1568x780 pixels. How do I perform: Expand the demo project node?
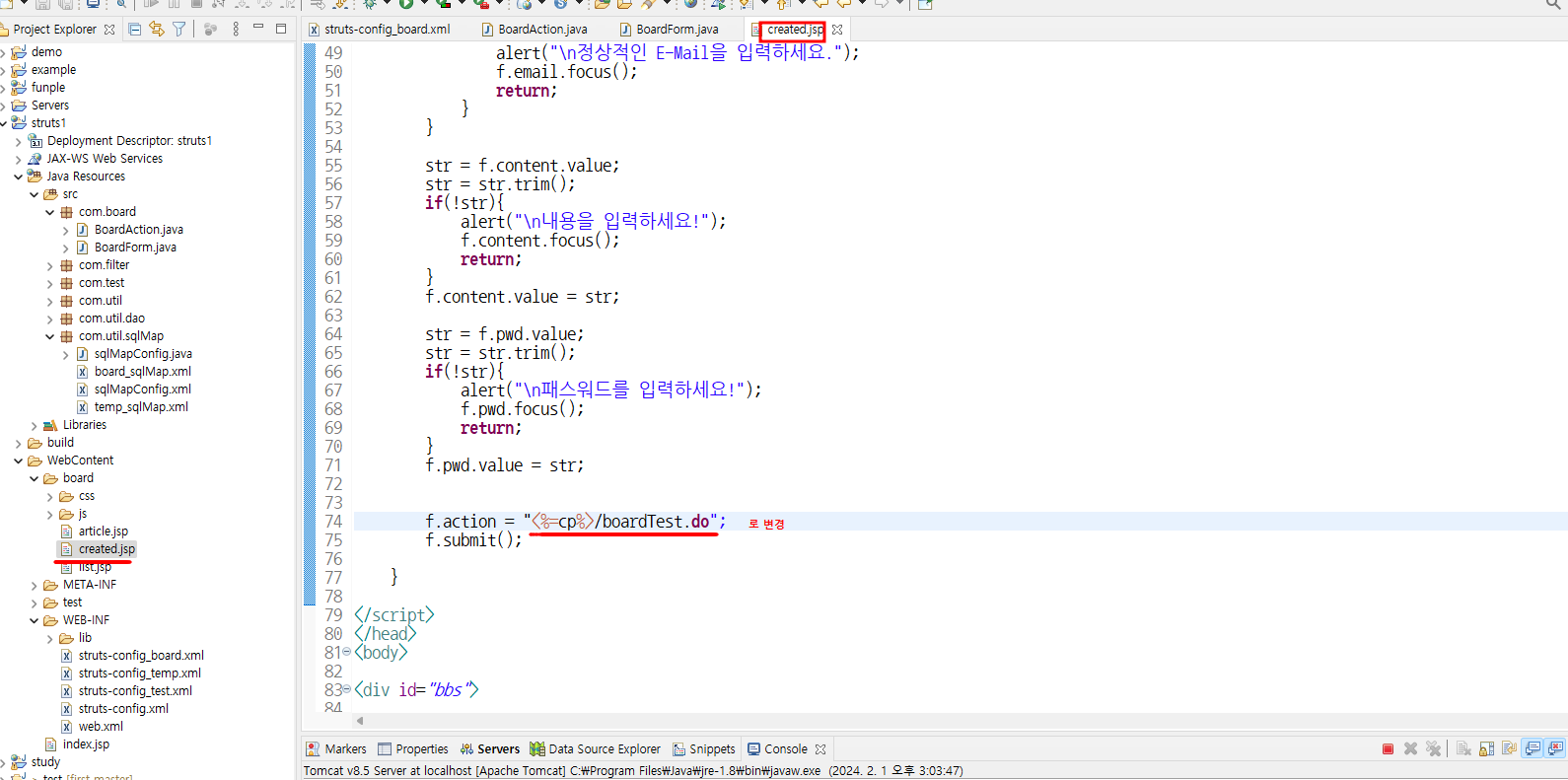(x=3, y=52)
